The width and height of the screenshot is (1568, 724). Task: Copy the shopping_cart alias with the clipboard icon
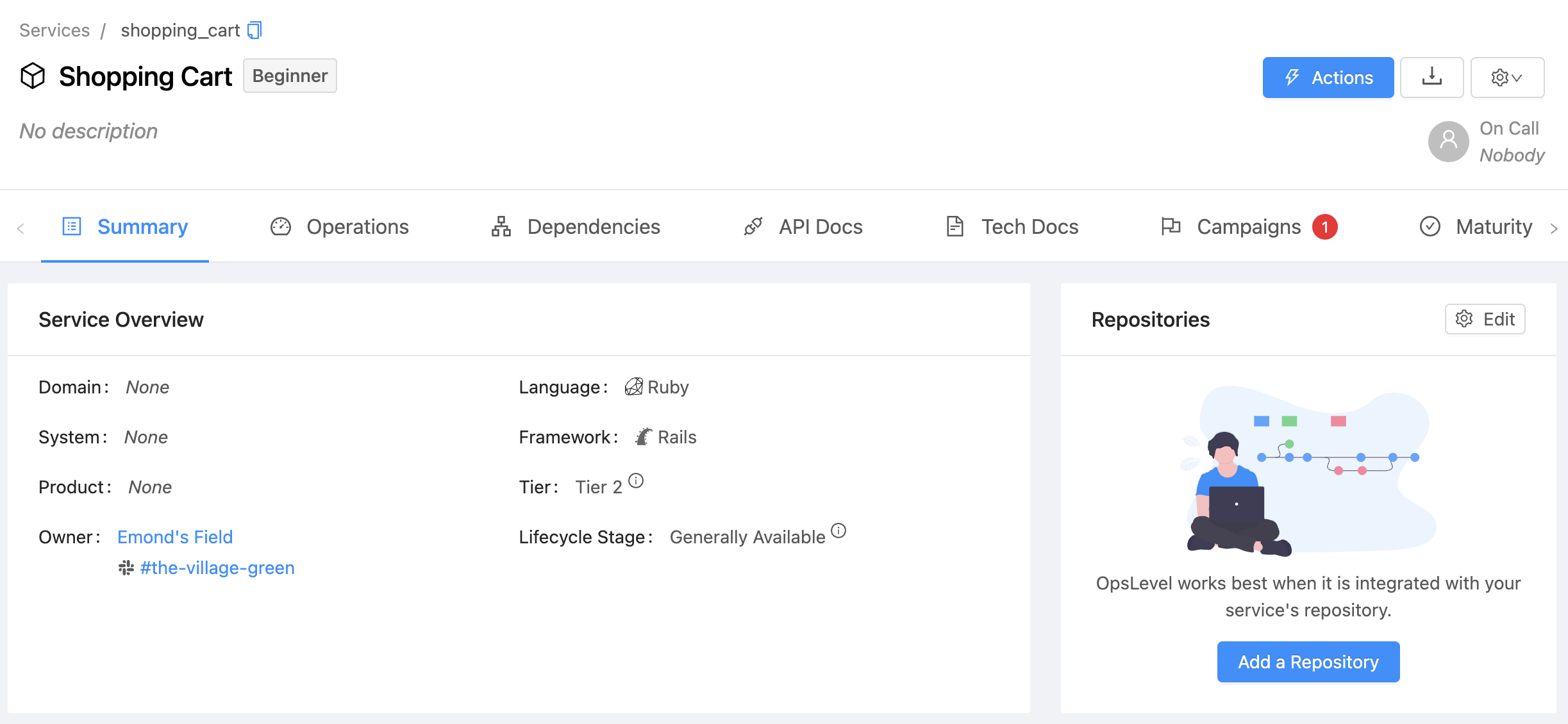[x=254, y=30]
